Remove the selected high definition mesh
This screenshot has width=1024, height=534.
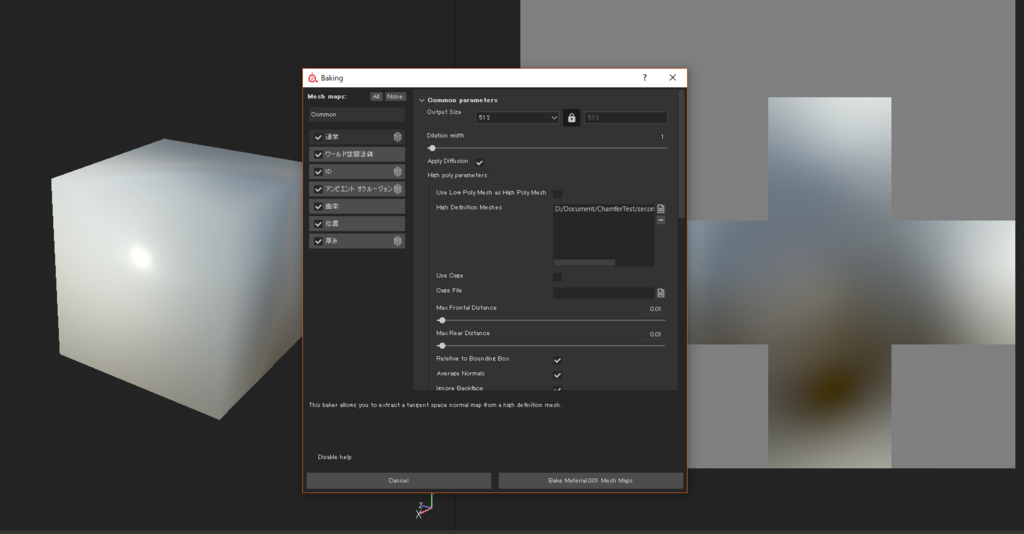pos(661,221)
